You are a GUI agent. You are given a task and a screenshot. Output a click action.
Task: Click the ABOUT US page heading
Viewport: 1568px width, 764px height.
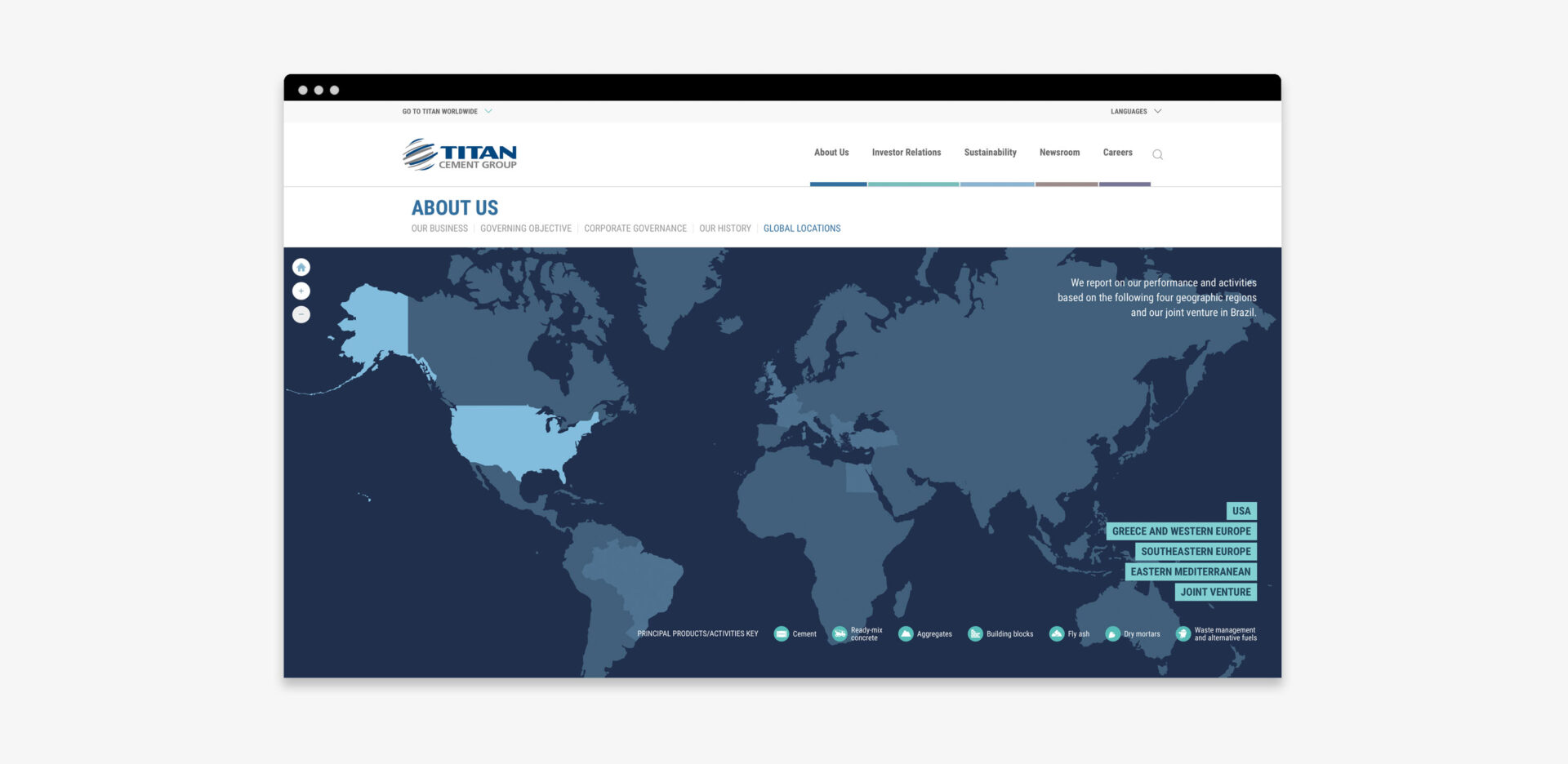pos(455,208)
